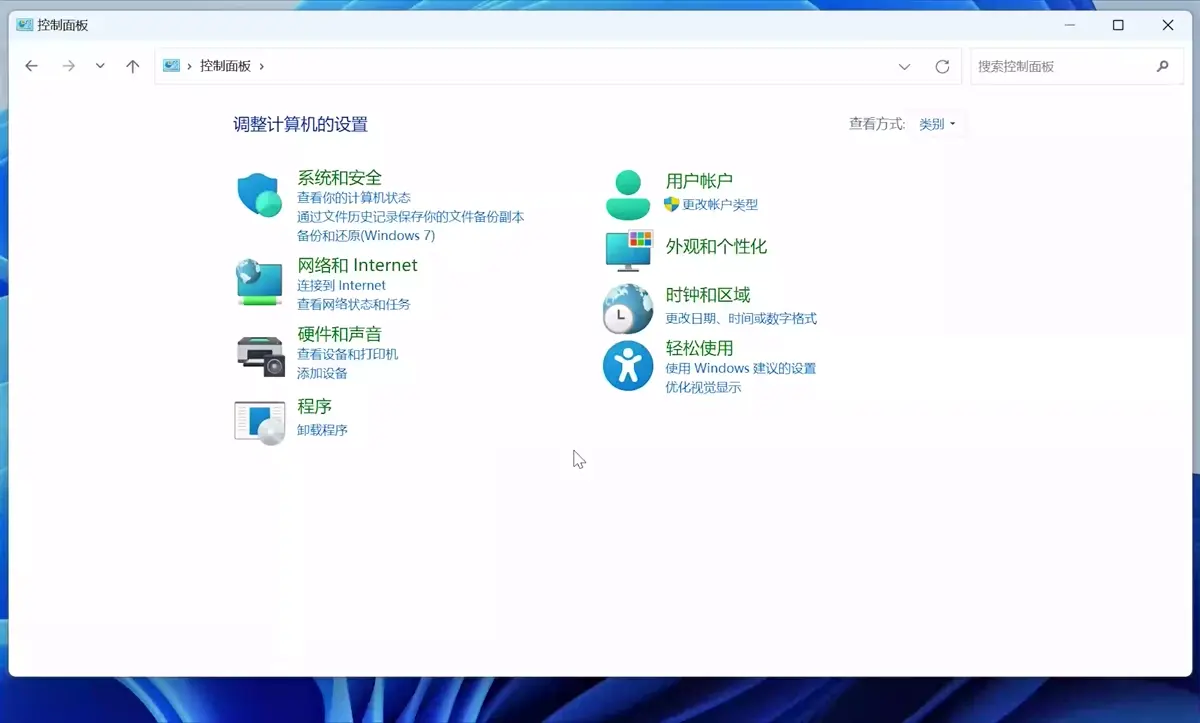Open the recent locations chevron menu
Viewport: 1200px width, 723px height.
(100, 66)
